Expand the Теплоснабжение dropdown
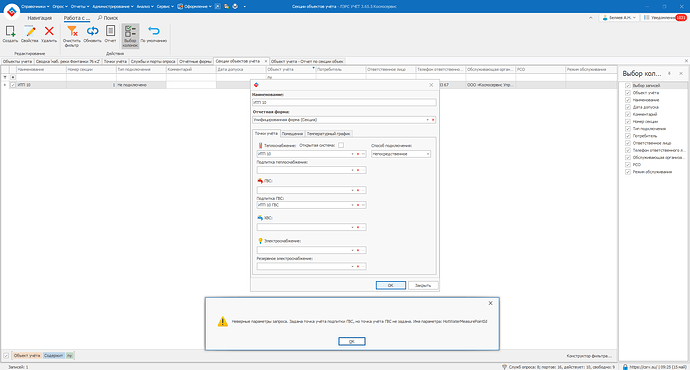 tap(352, 154)
